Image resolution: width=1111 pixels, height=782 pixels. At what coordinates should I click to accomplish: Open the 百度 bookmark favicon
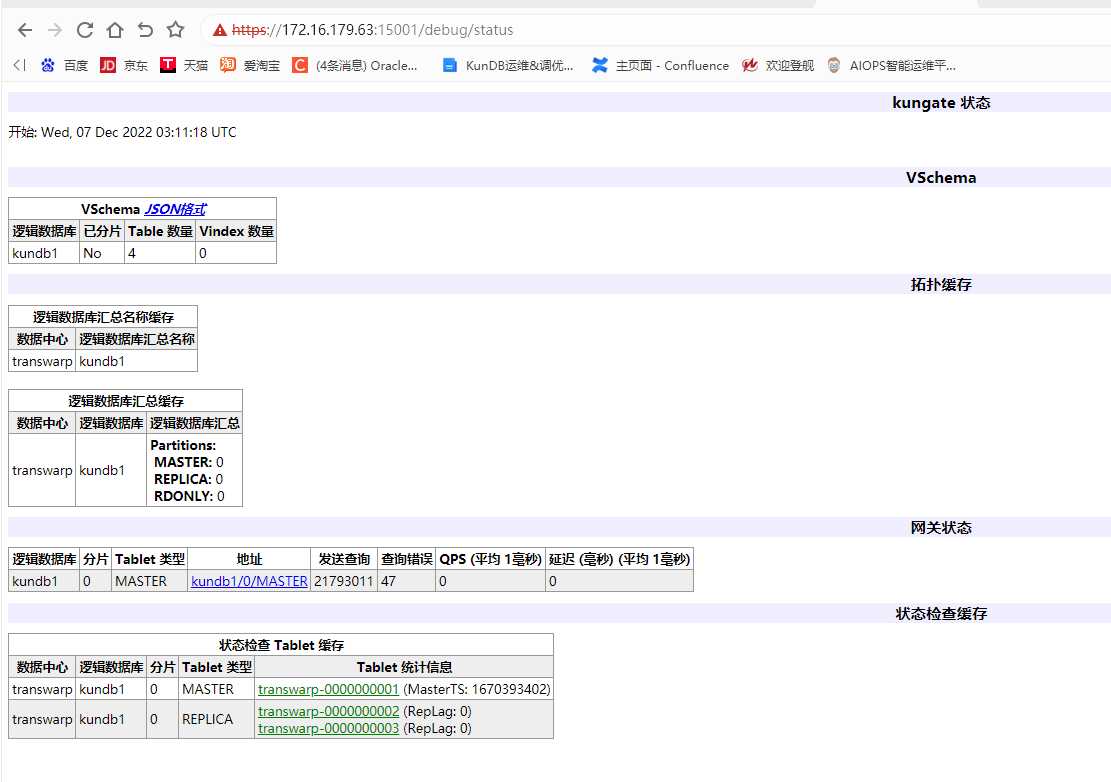[x=48, y=65]
